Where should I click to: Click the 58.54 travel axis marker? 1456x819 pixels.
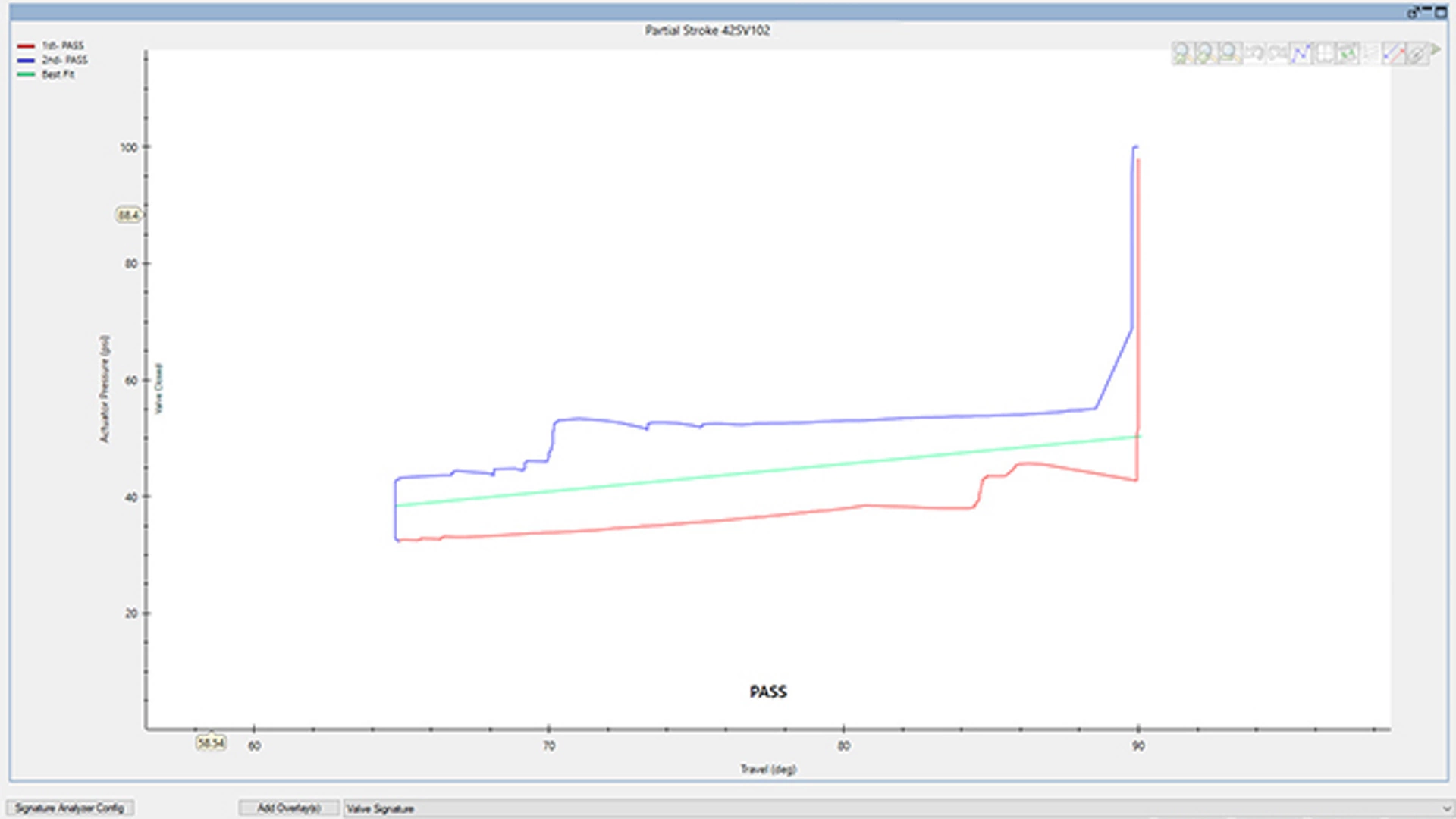pyautogui.click(x=211, y=743)
